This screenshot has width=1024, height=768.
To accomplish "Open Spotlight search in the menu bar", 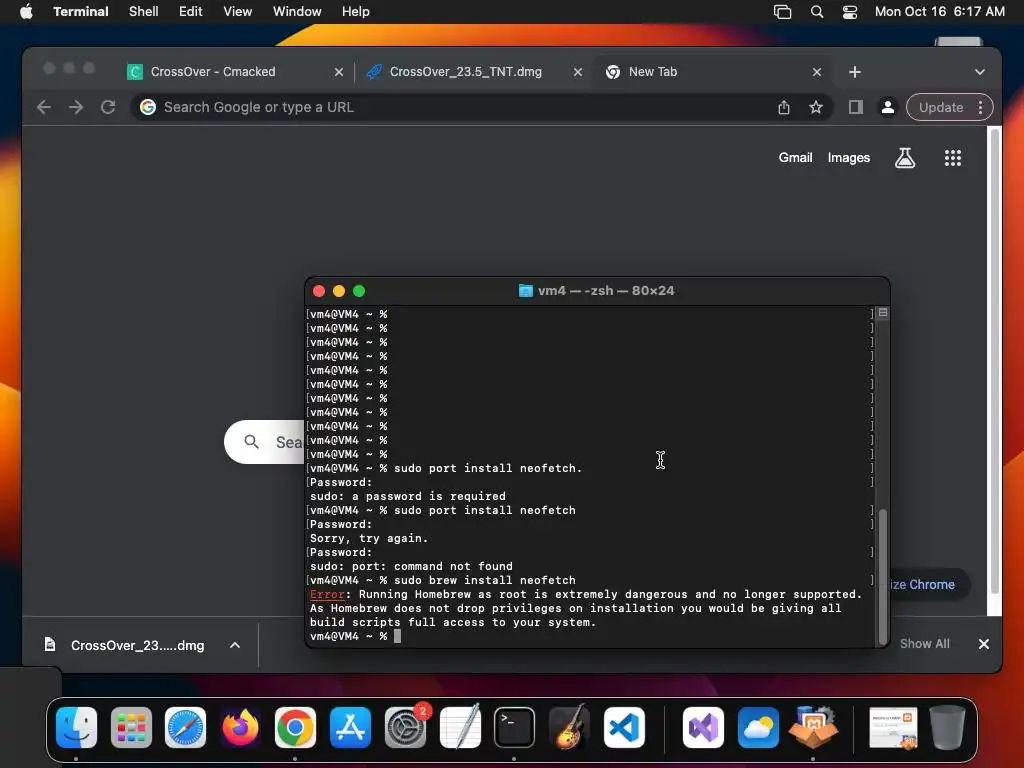I will (817, 12).
